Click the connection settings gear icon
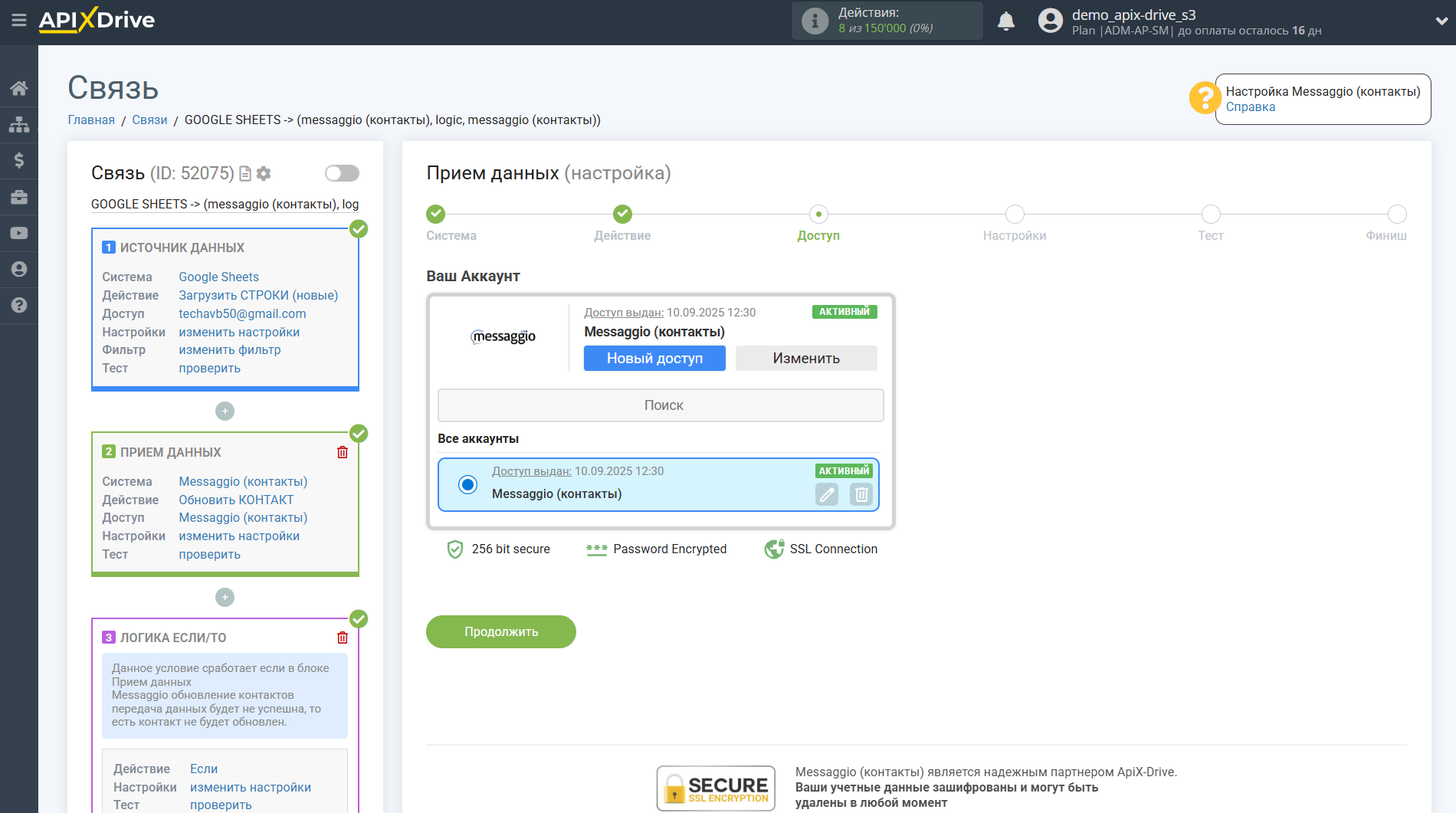Image resolution: width=1456 pixels, height=813 pixels. click(264, 174)
